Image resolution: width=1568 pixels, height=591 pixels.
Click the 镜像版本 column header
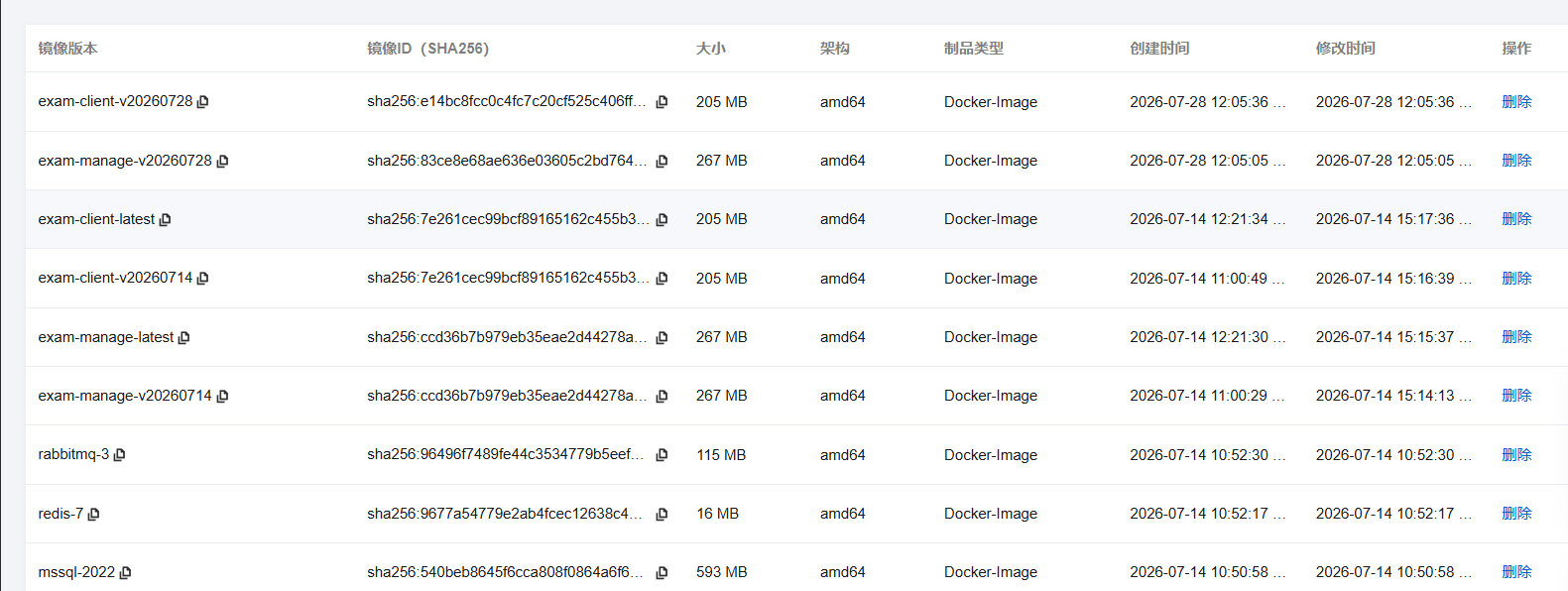[x=67, y=48]
